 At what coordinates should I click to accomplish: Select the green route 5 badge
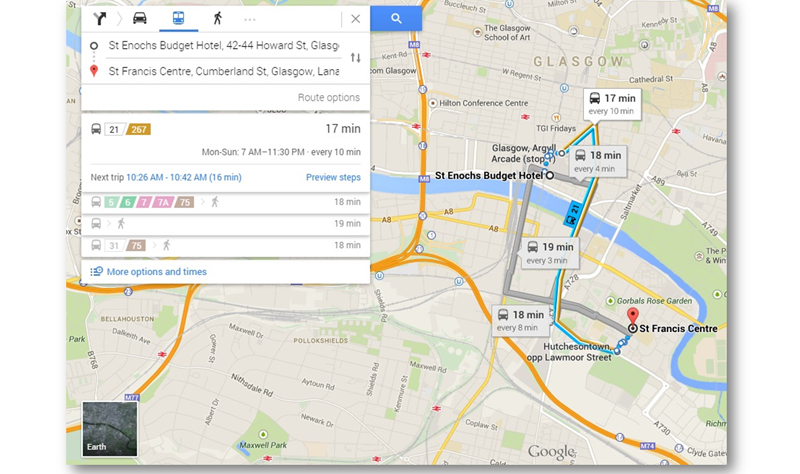click(x=111, y=203)
